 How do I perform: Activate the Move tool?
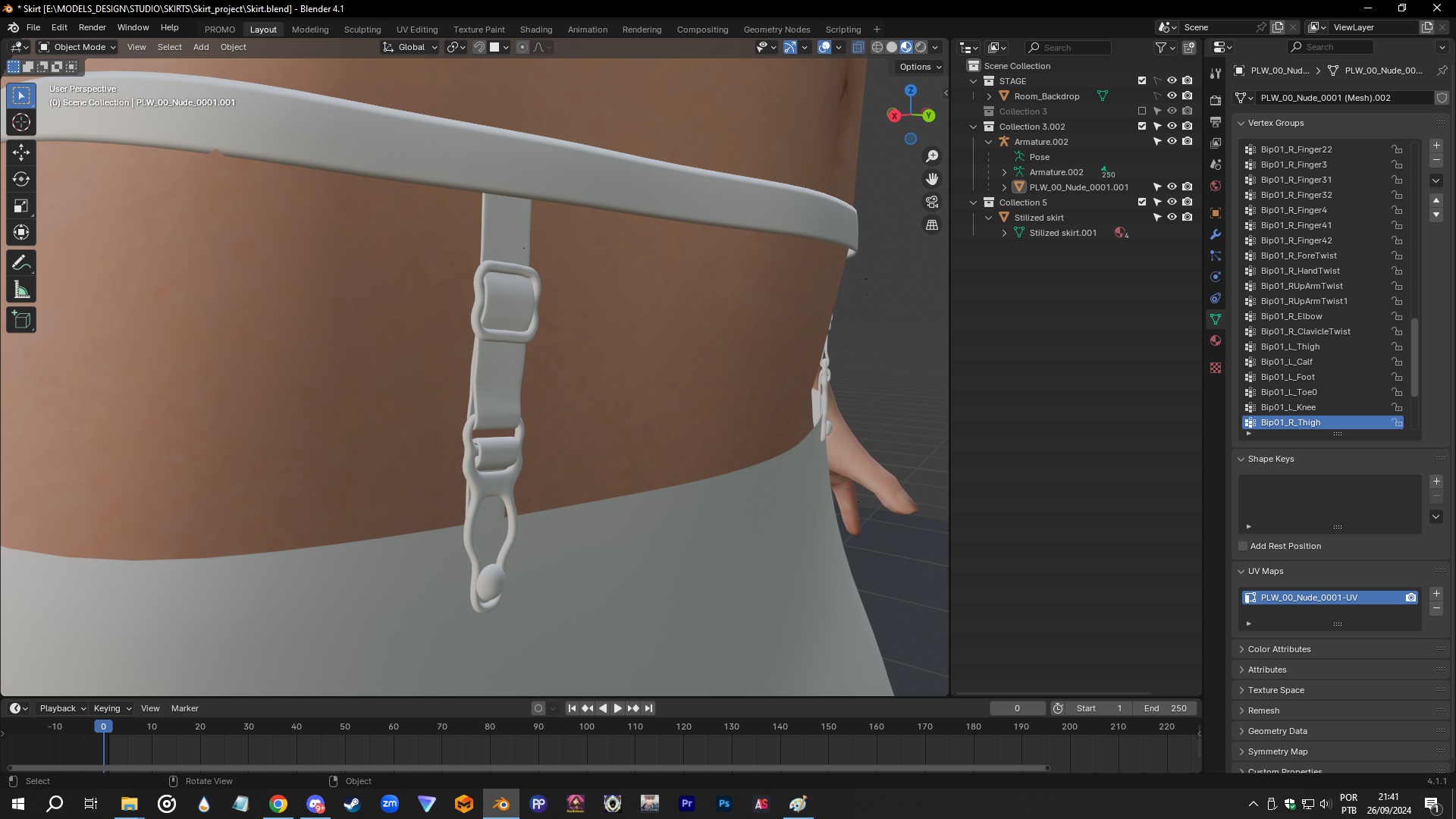click(21, 152)
